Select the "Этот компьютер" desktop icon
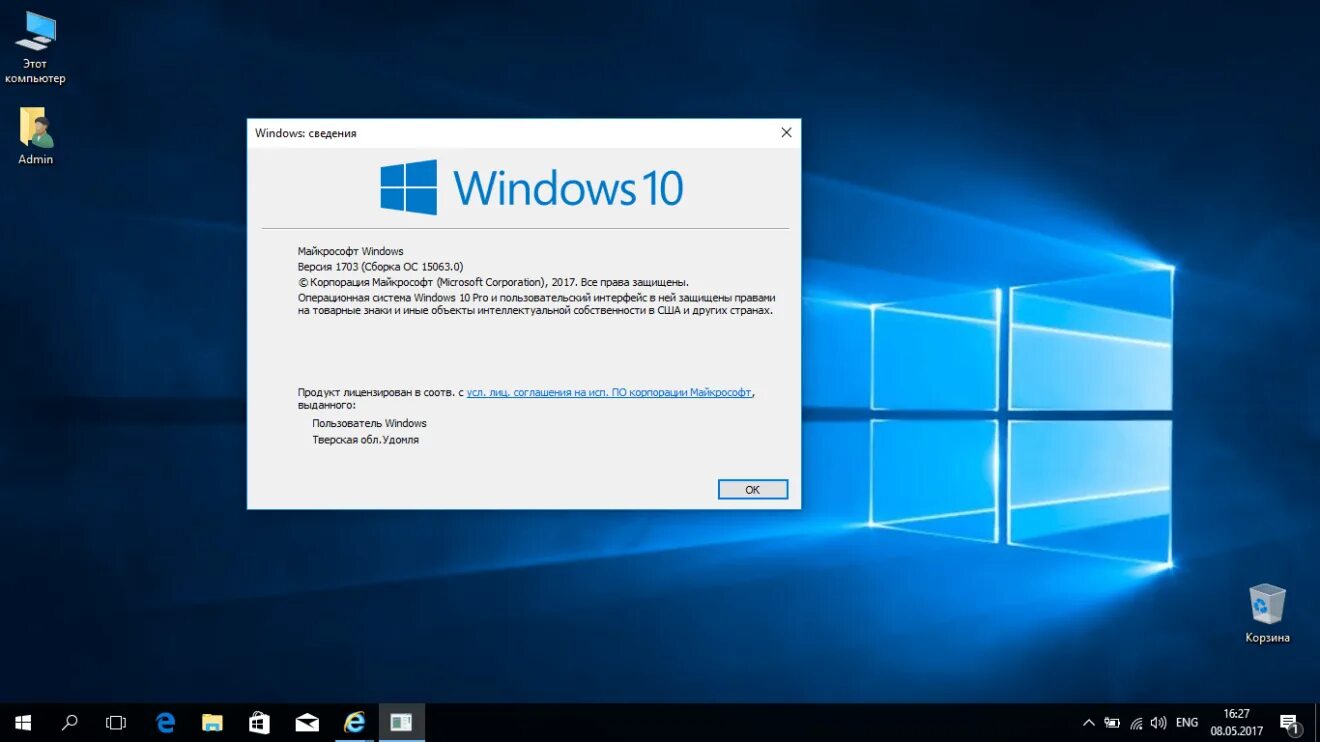The height and width of the screenshot is (742, 1320). (35, 48)
